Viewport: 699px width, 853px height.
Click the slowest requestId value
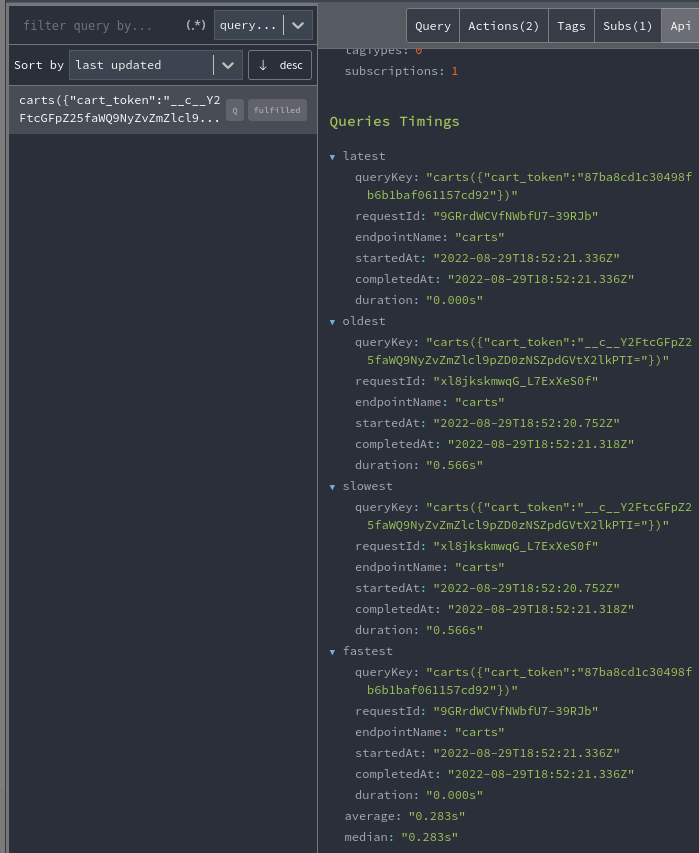[x=516, y=546]
